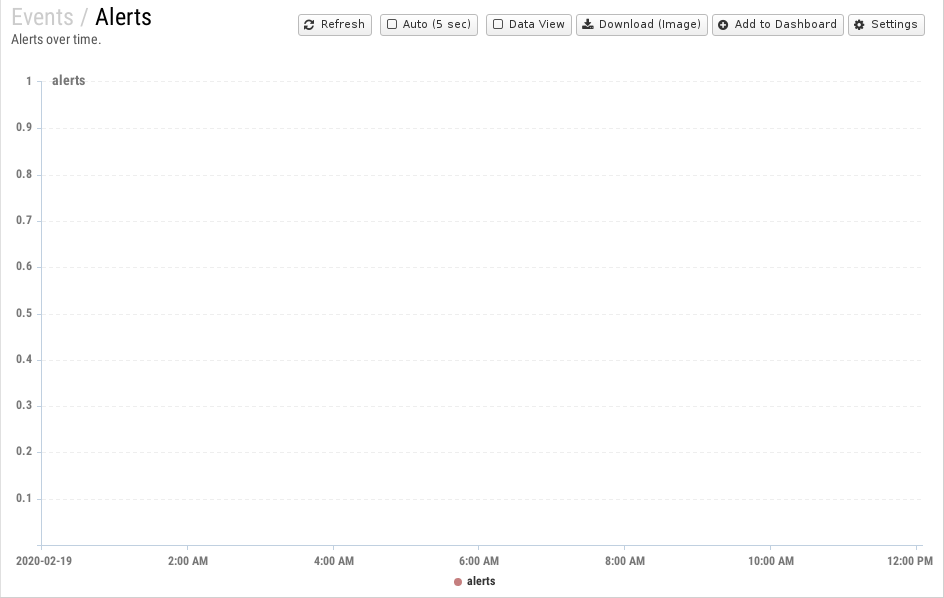Go to Events breadcrumb link
The width and height of the screenshot is (944, 598).
pyautogui.click(x=42, y=17)
